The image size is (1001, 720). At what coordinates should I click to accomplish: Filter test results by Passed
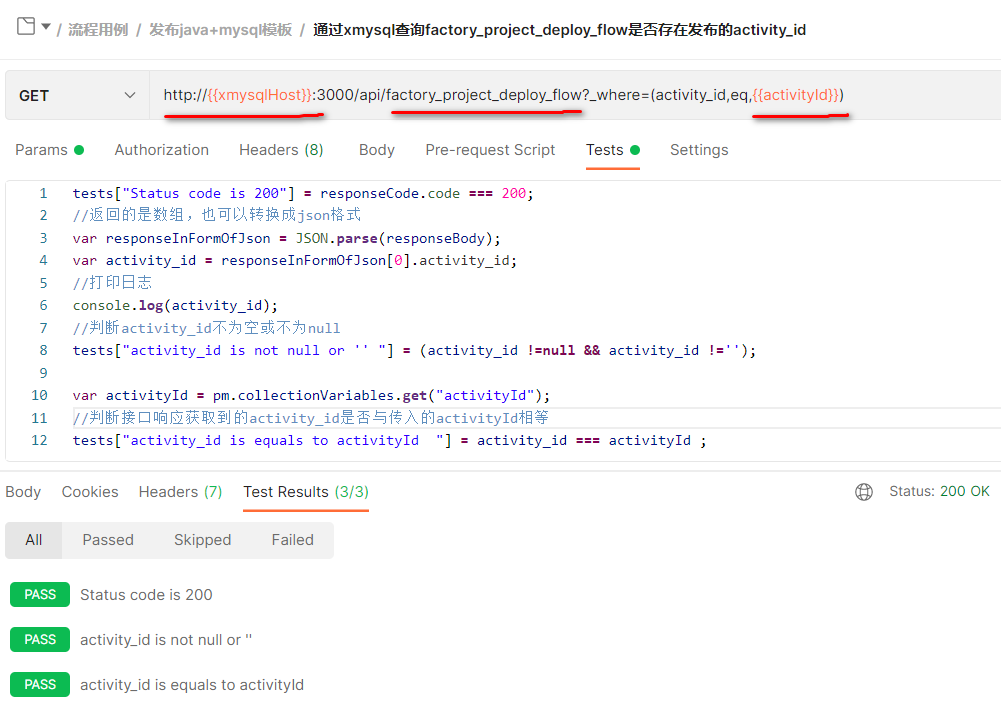[x=108, y=540]
